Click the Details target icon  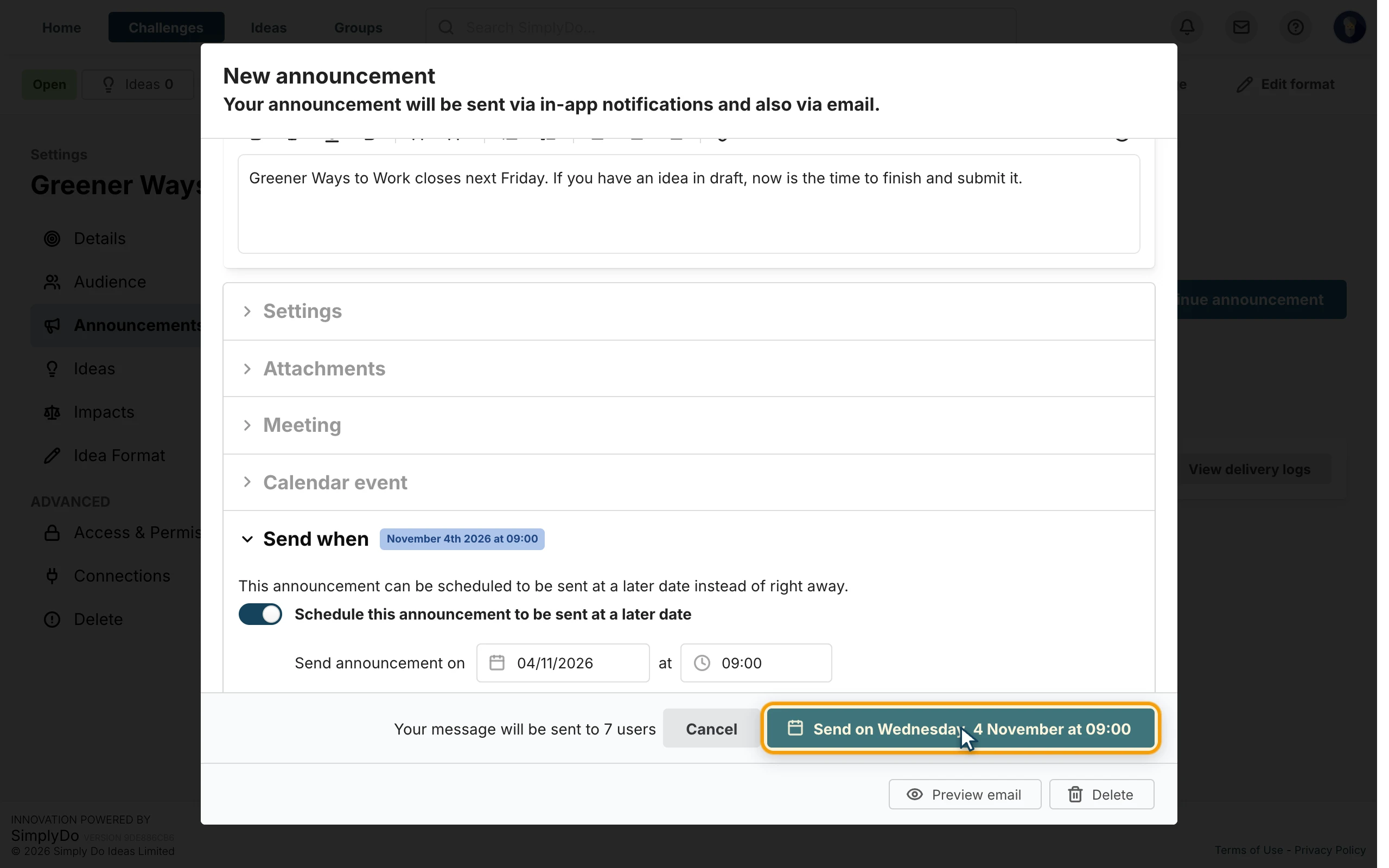point(52,238)
